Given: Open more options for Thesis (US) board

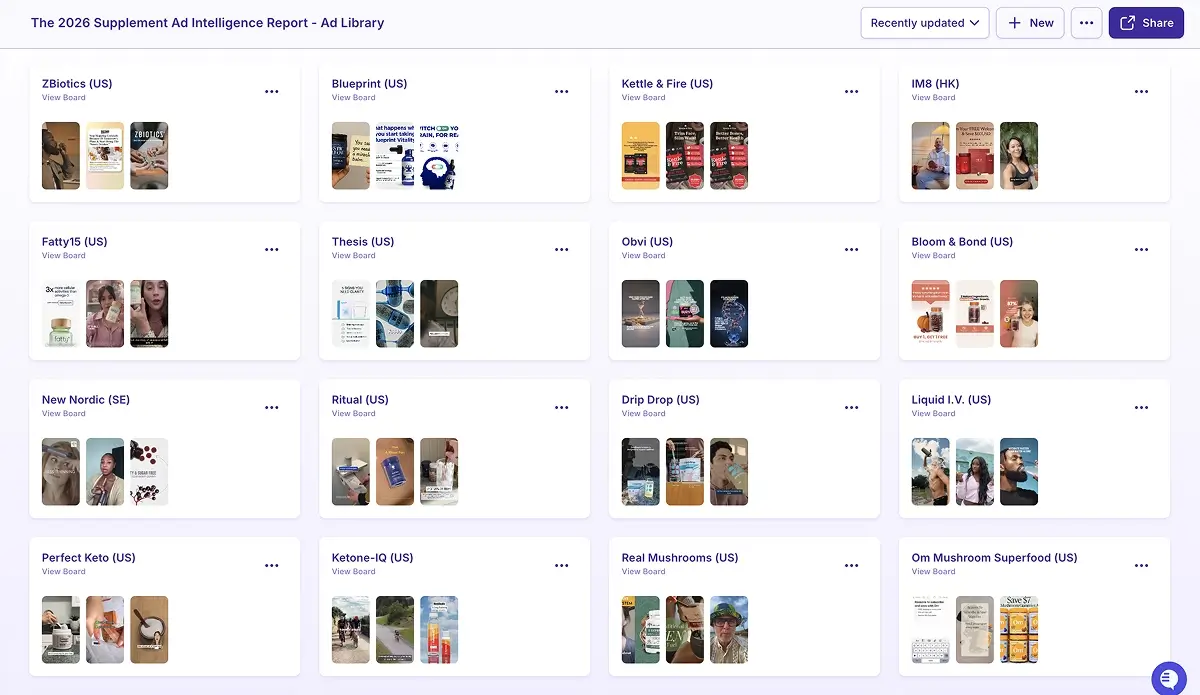Looking at the screenshot, I should [562, 249].
